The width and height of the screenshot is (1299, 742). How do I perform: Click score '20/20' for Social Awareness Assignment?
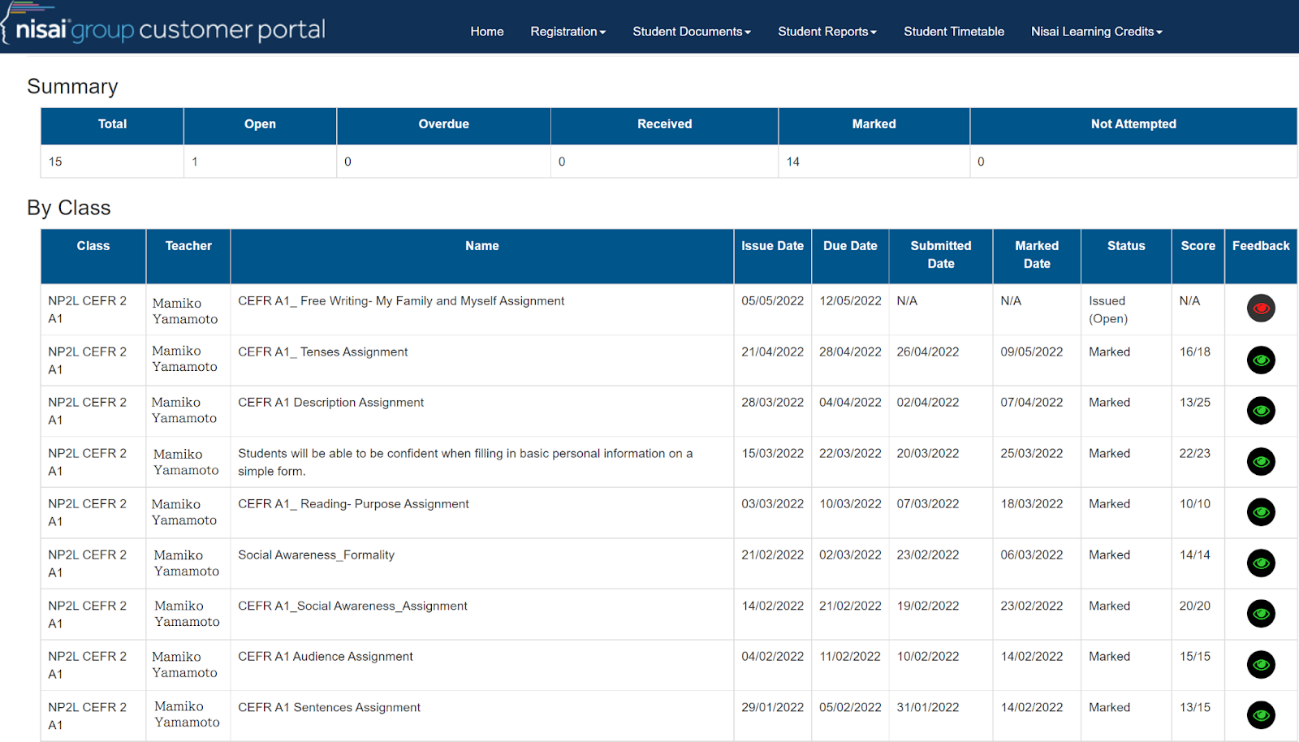click(1195, 606)
